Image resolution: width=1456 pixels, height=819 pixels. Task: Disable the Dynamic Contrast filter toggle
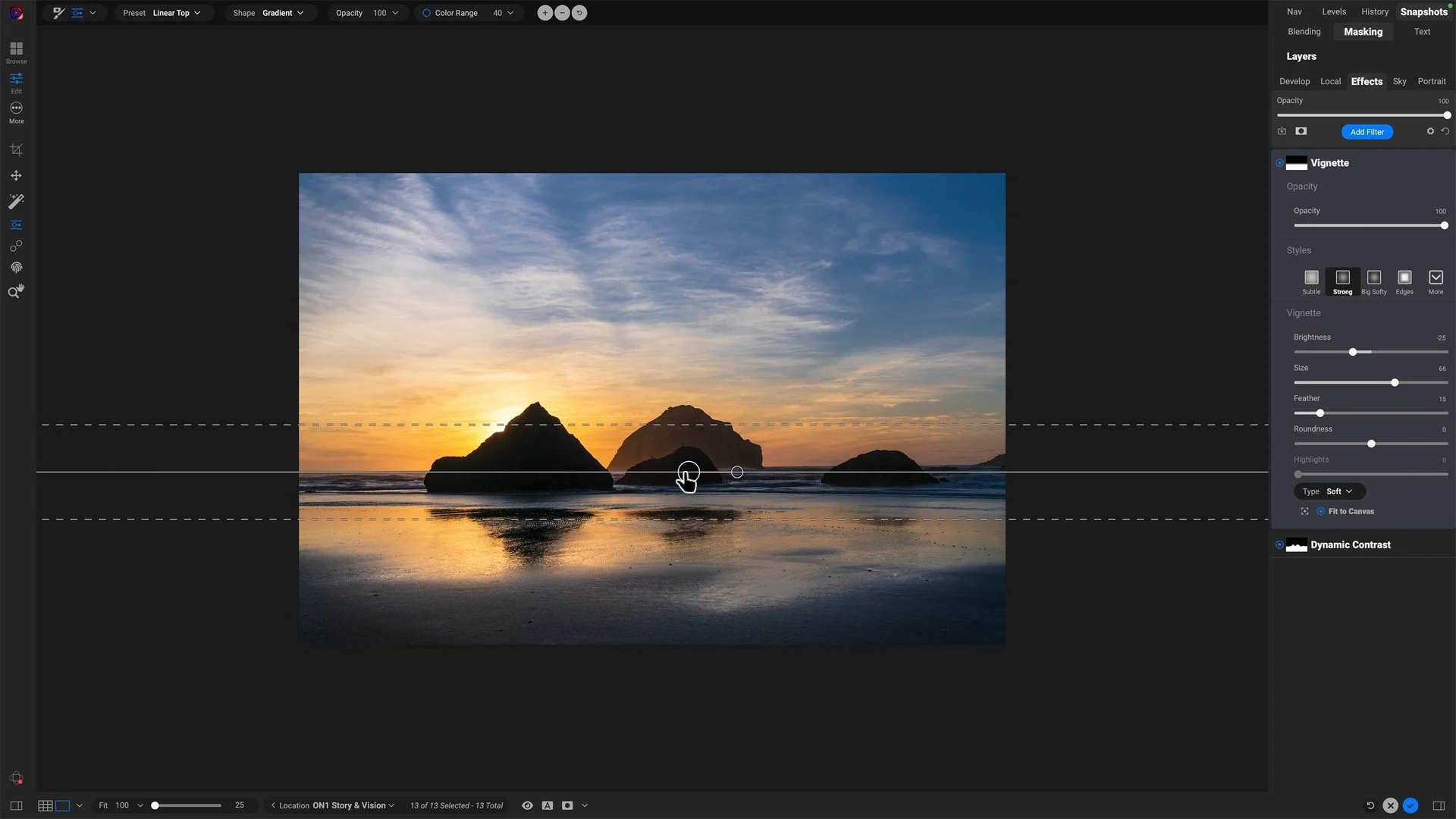[1279, 544]
